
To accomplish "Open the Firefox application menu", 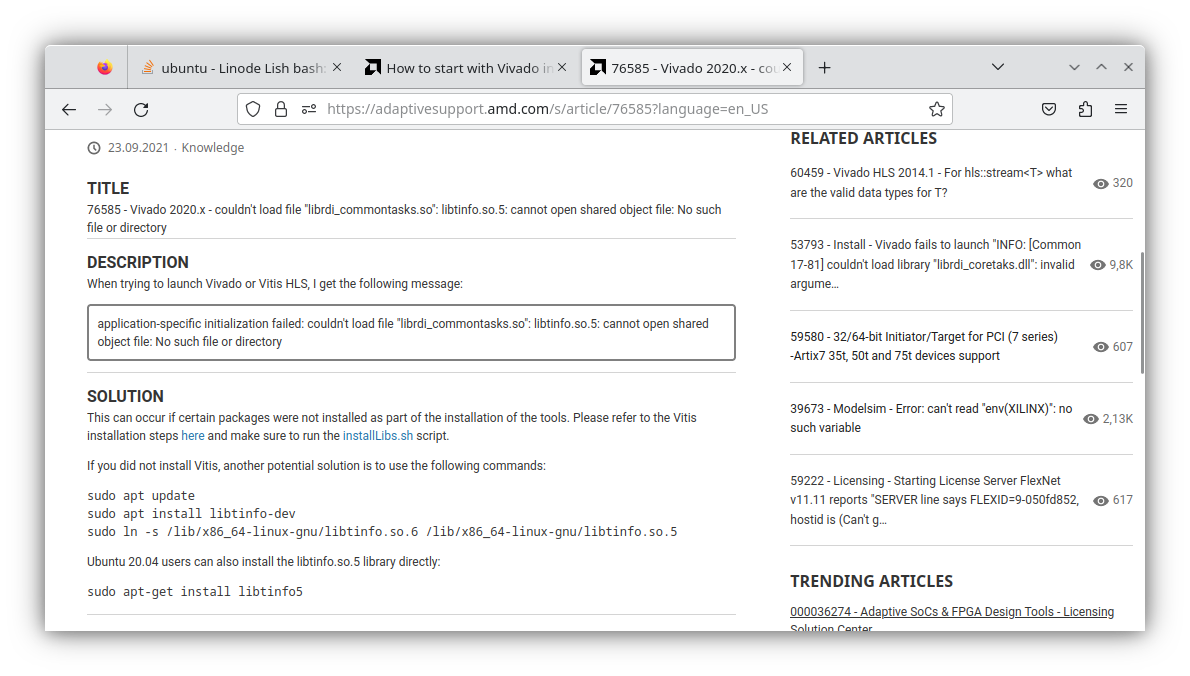I will coord(1121,108).
